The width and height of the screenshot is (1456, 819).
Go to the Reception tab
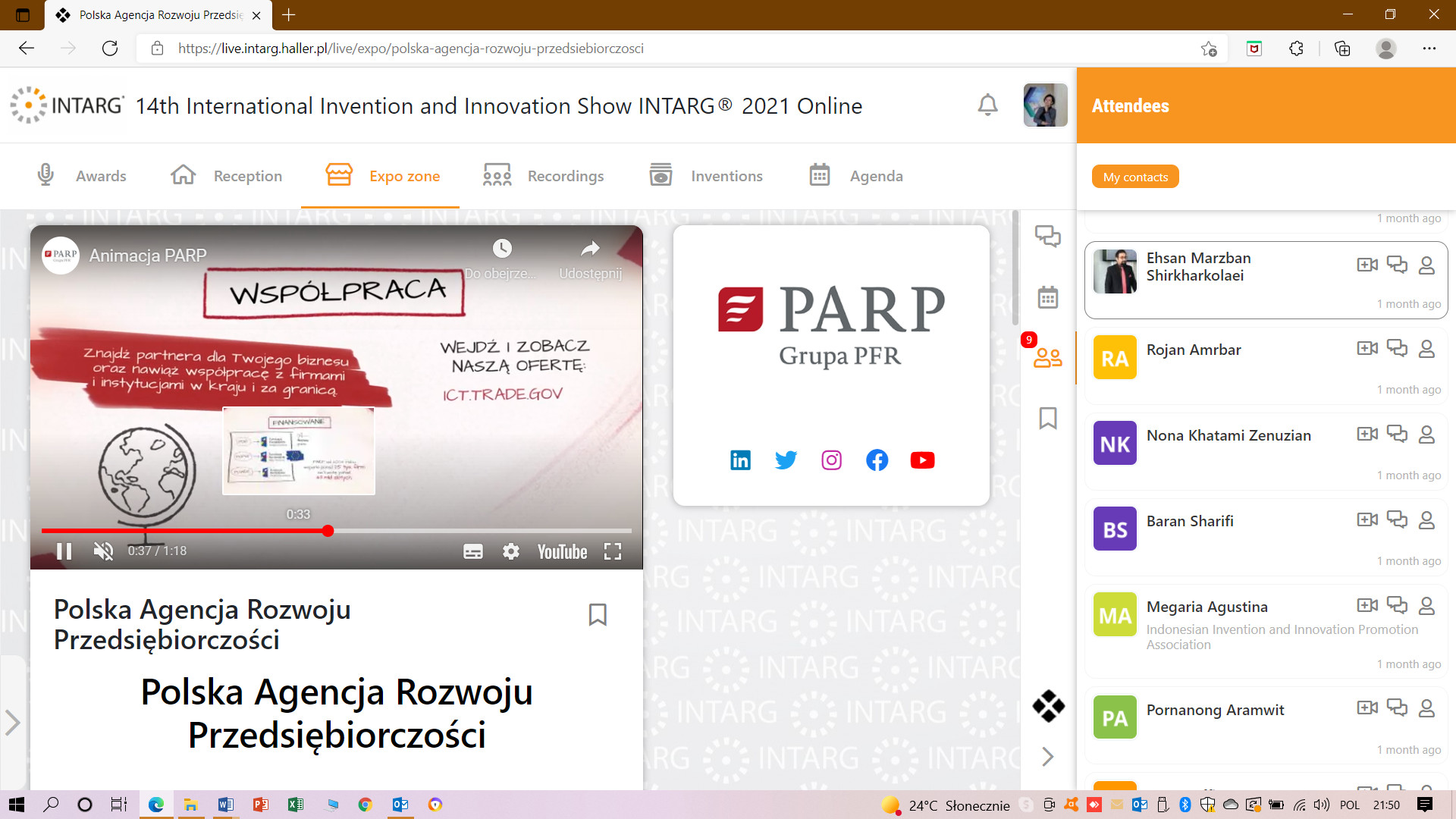point(226,176)
